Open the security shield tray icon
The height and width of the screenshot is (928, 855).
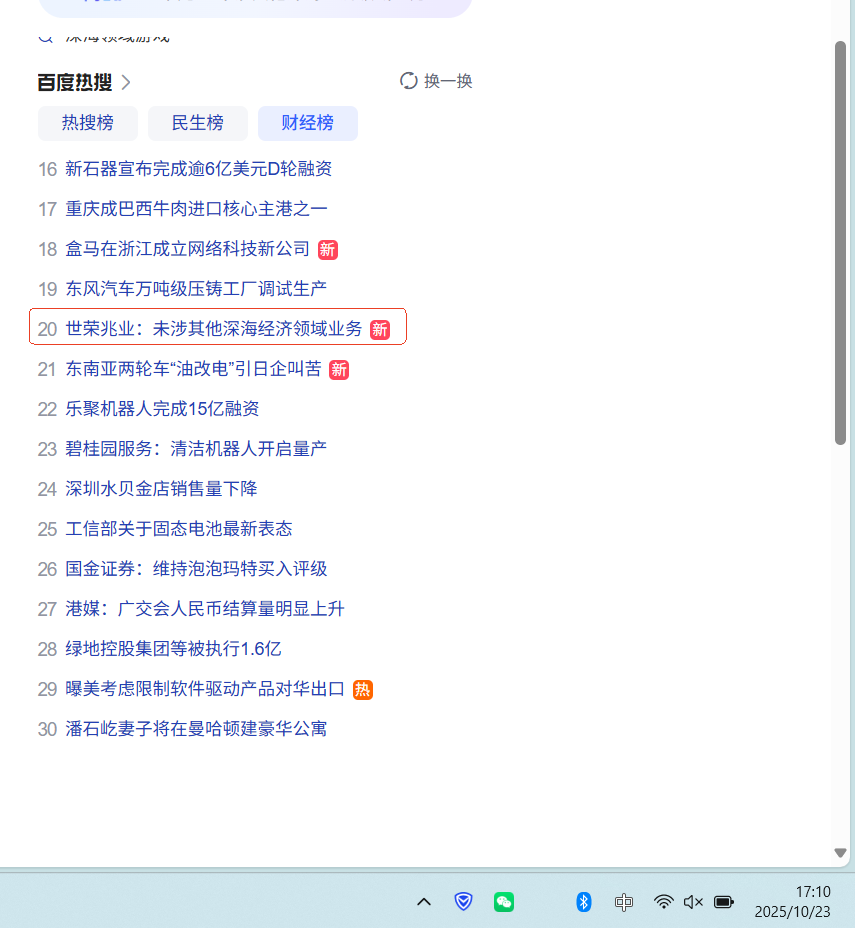[463, 901]
